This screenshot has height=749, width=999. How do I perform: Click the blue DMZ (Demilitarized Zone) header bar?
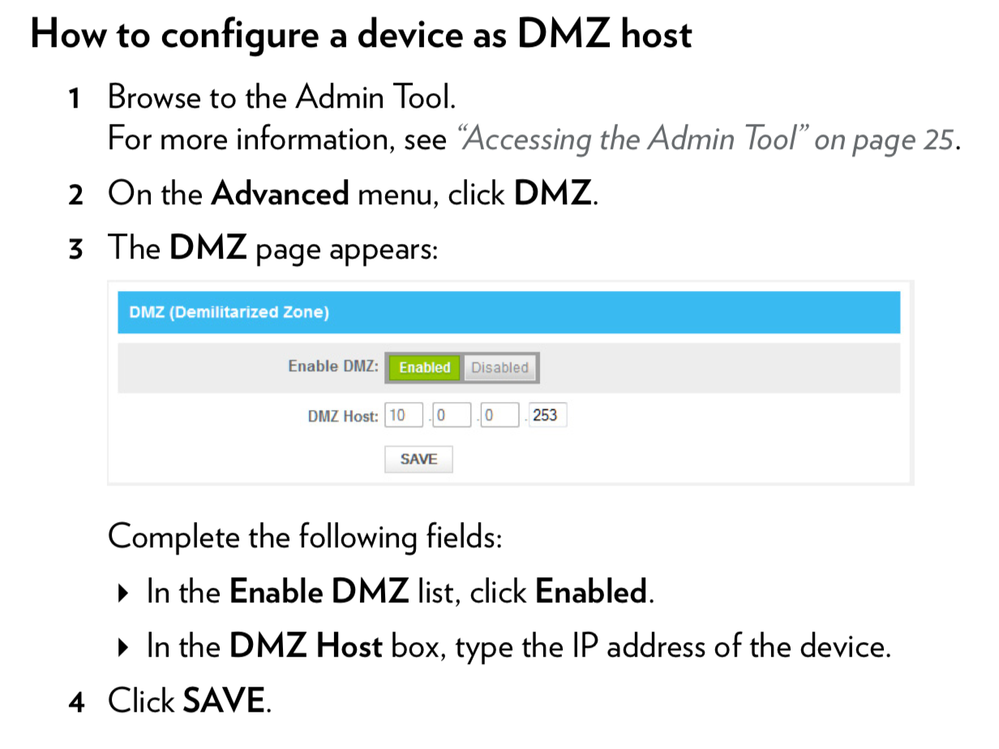point(508,312)
